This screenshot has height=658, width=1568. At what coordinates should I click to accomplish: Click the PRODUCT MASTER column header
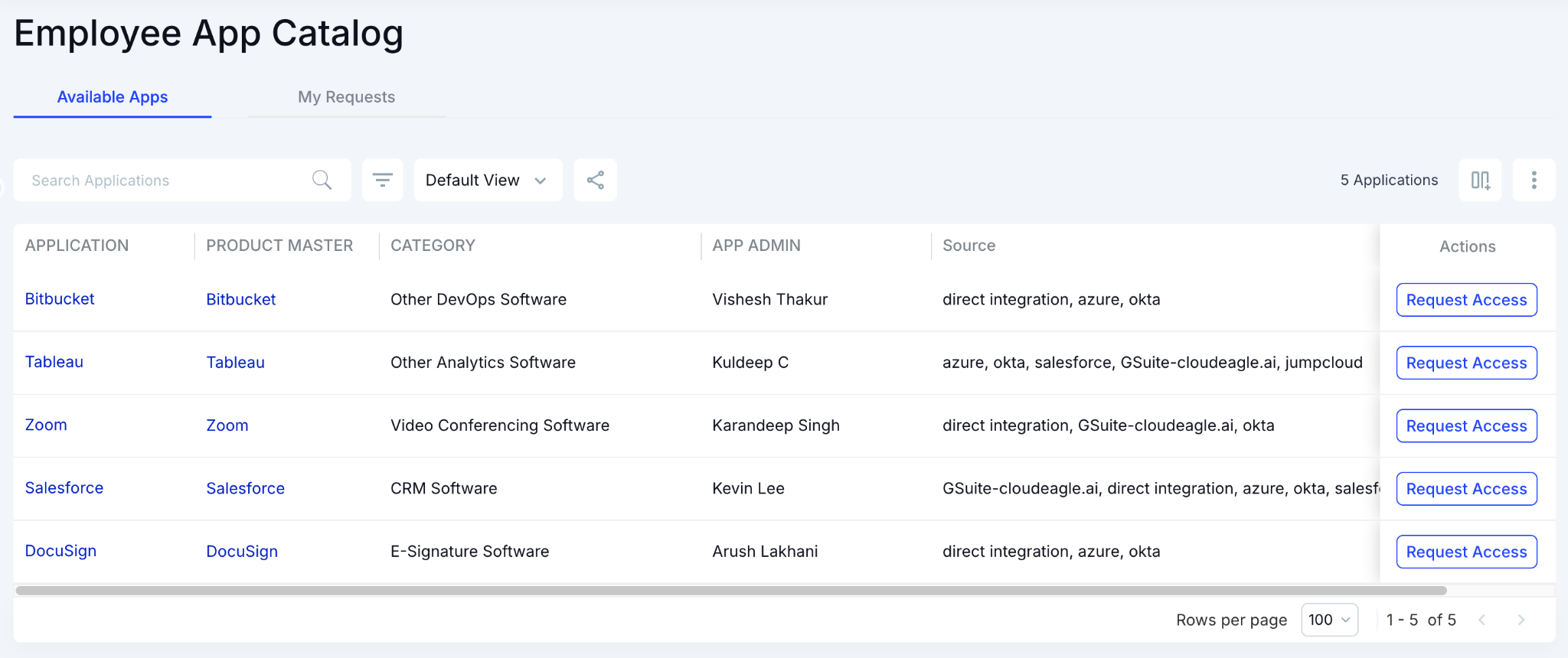click(x=279, y=246)
